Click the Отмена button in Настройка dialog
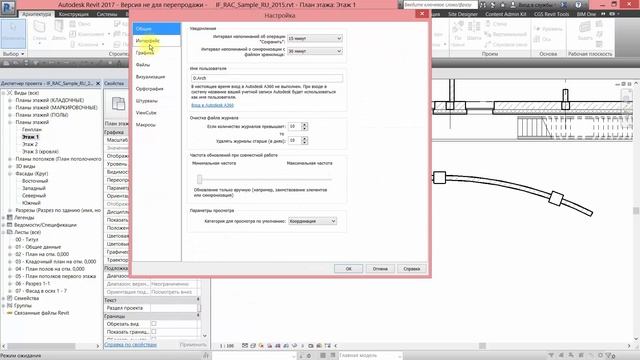Image resolution: width=640 pixels, height=360 pixels. point(380,269)
